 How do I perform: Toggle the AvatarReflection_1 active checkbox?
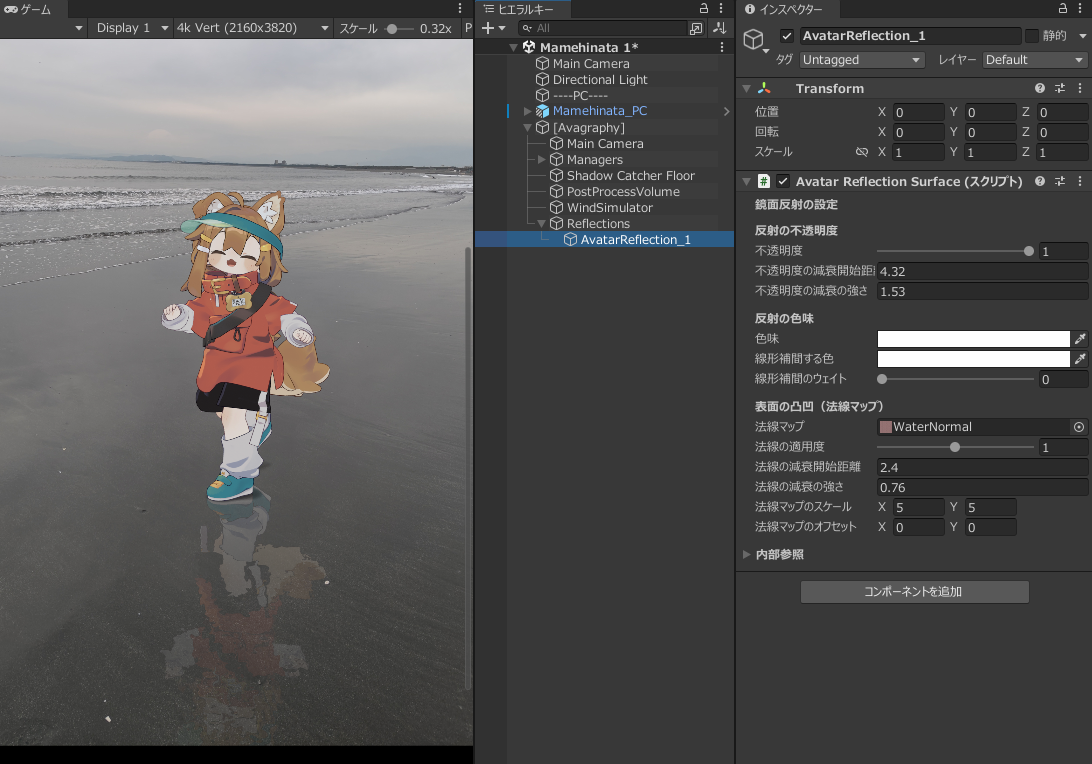tap(787, 36)
